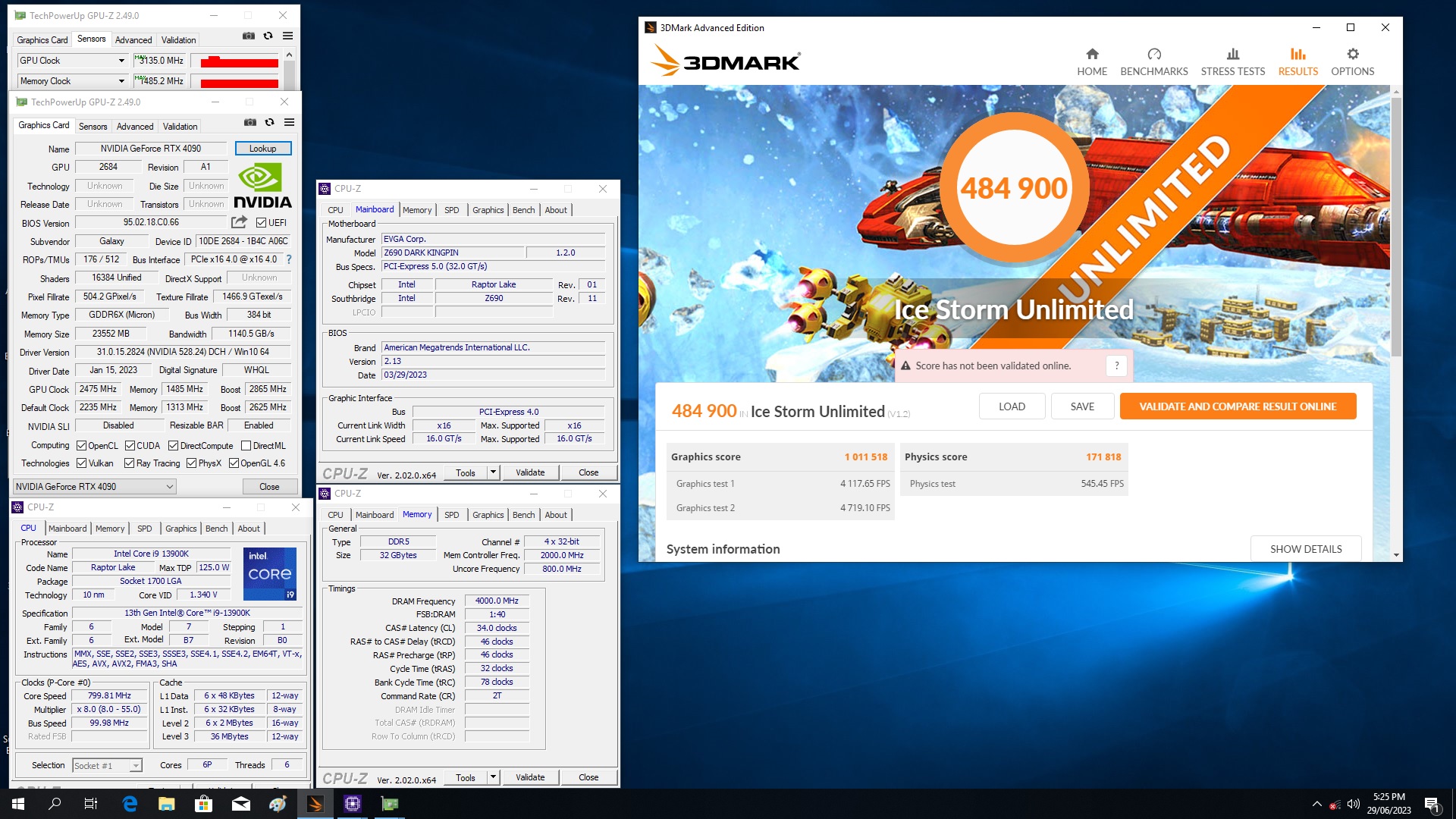Click Validate in CPU-Z Mainboard window
Screen dimensions: 1456x819
click(530, 472)
